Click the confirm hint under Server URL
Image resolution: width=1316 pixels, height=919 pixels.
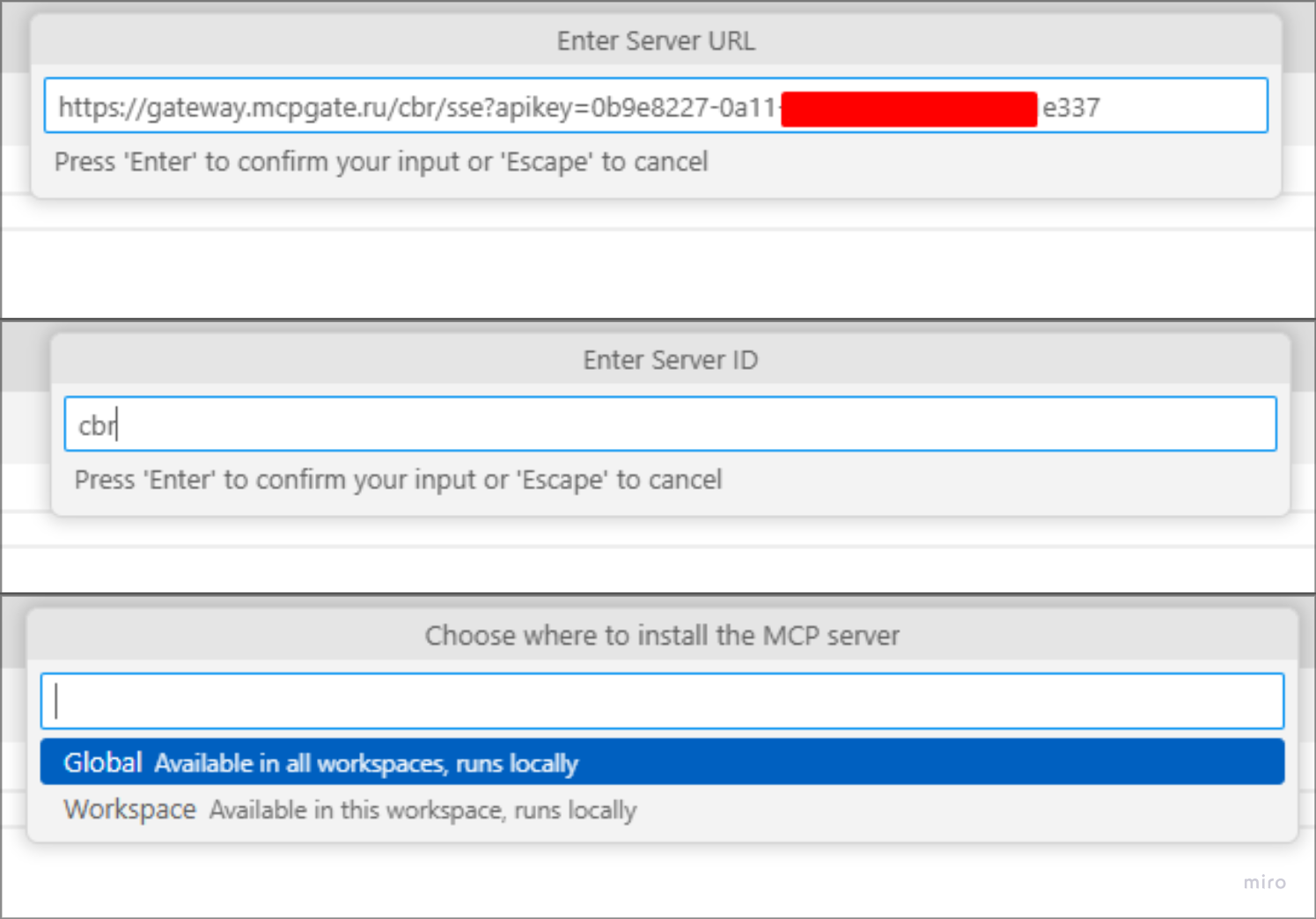(x=381, y=162)
